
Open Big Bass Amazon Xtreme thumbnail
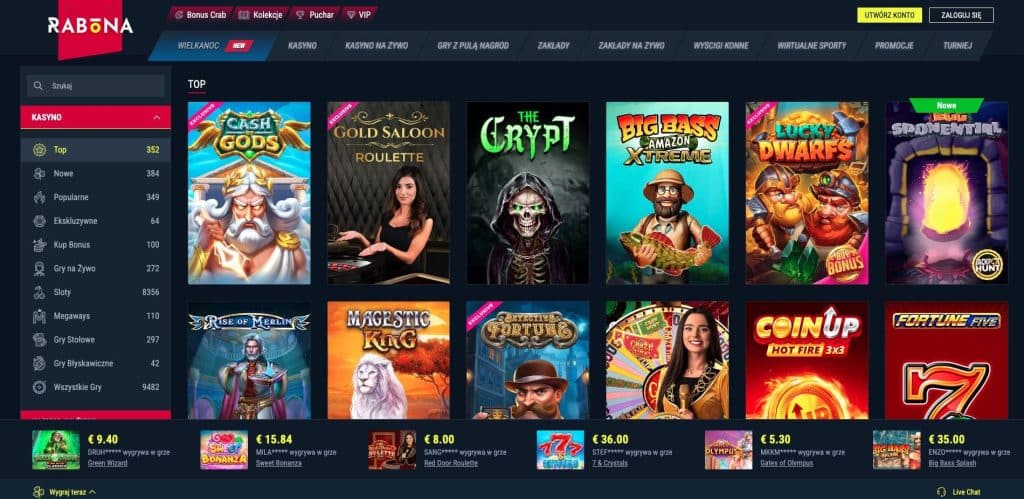tap(667, 193)
